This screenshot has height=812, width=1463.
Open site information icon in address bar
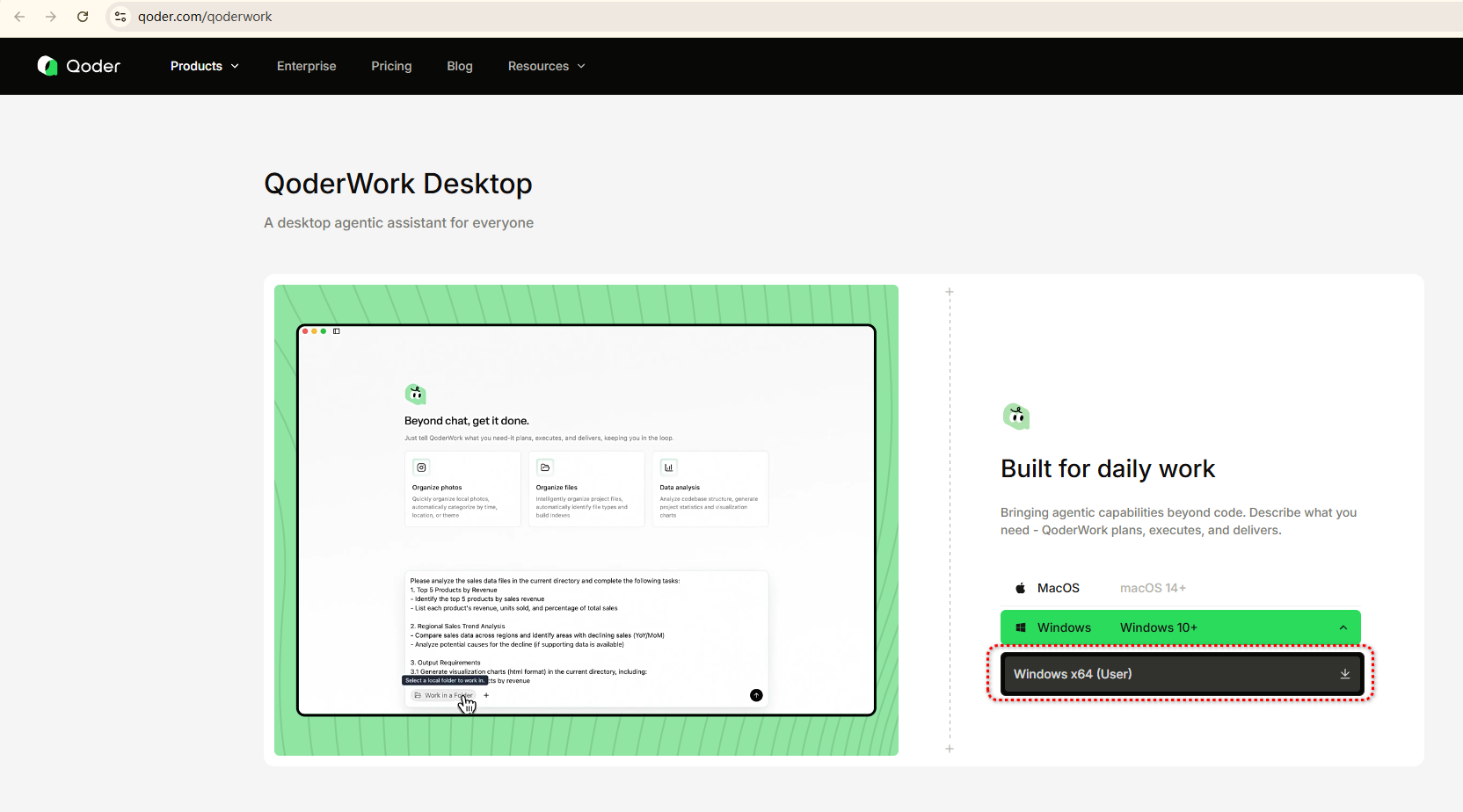click(120, 17)
